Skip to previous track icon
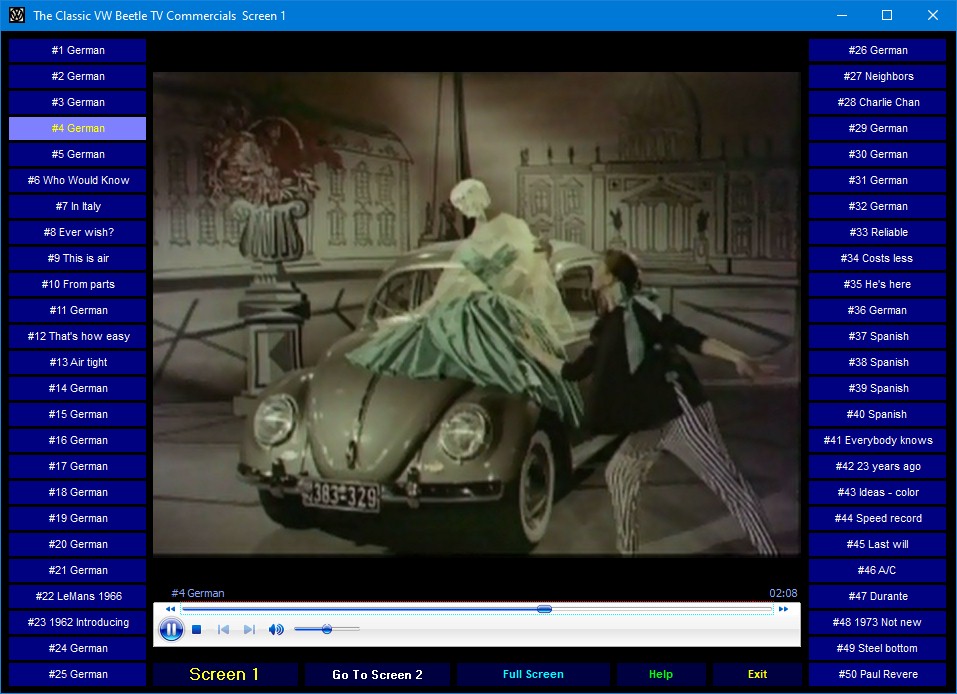 223,629
